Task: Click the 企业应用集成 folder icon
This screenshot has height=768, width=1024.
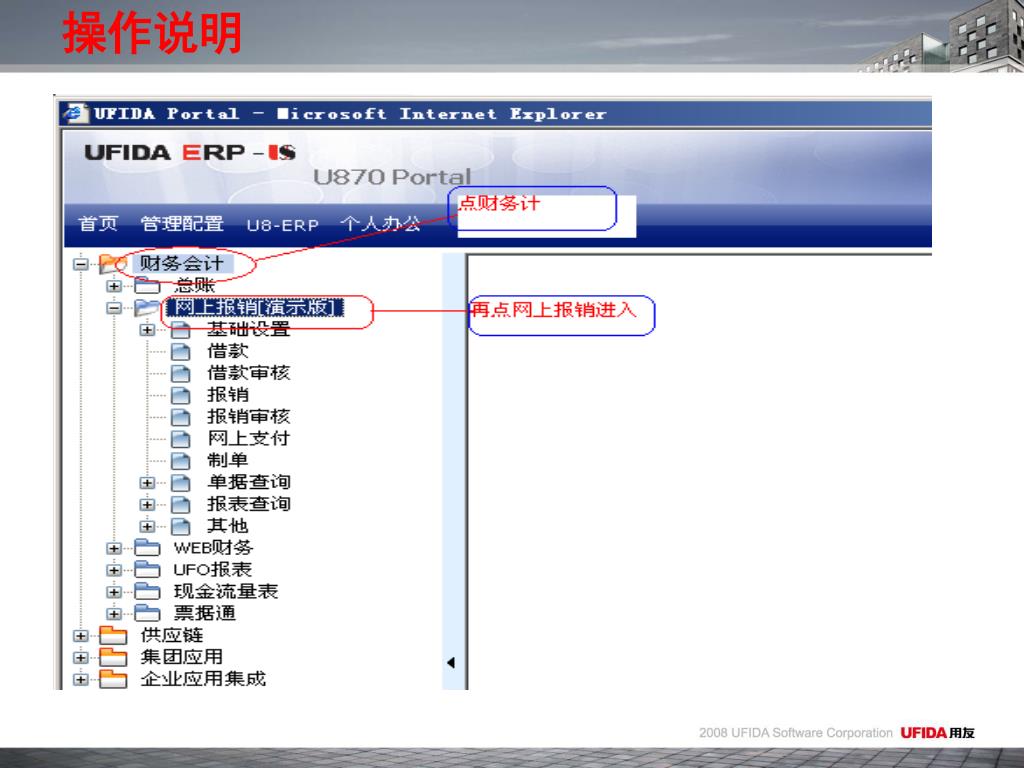Action: click(113, 679)
